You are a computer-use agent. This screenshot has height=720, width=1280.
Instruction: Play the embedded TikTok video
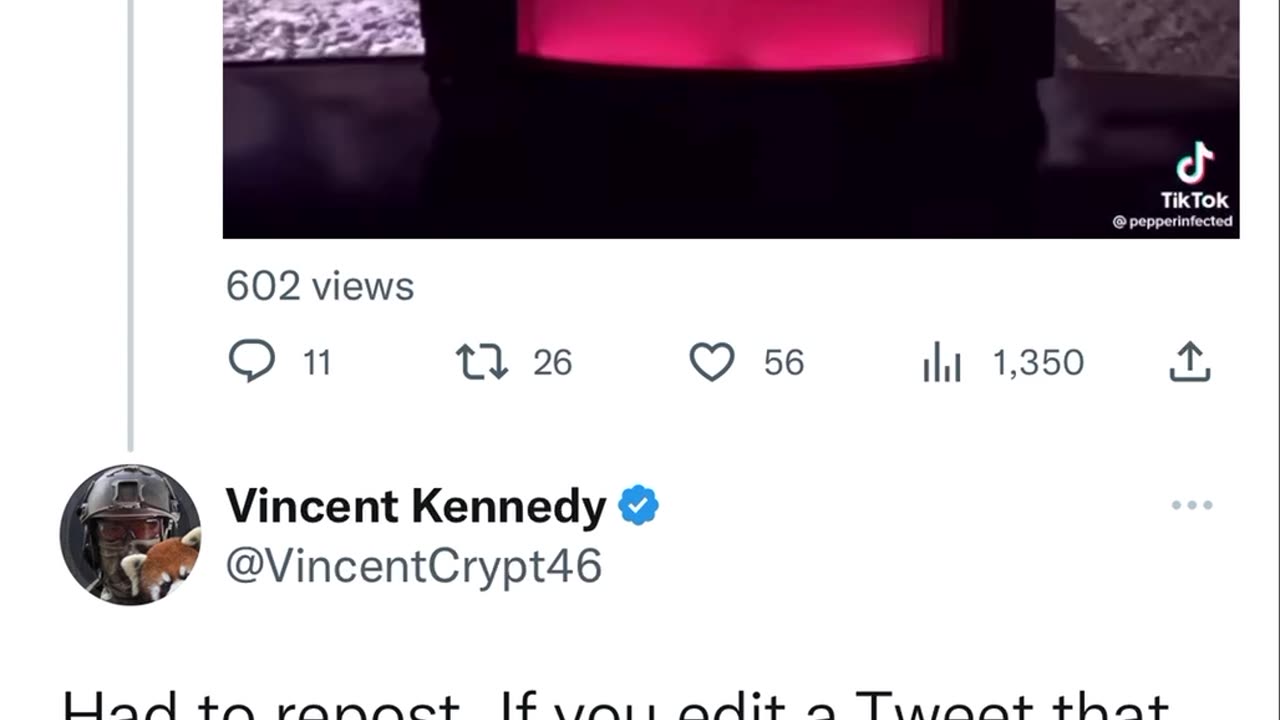point(731,119)
